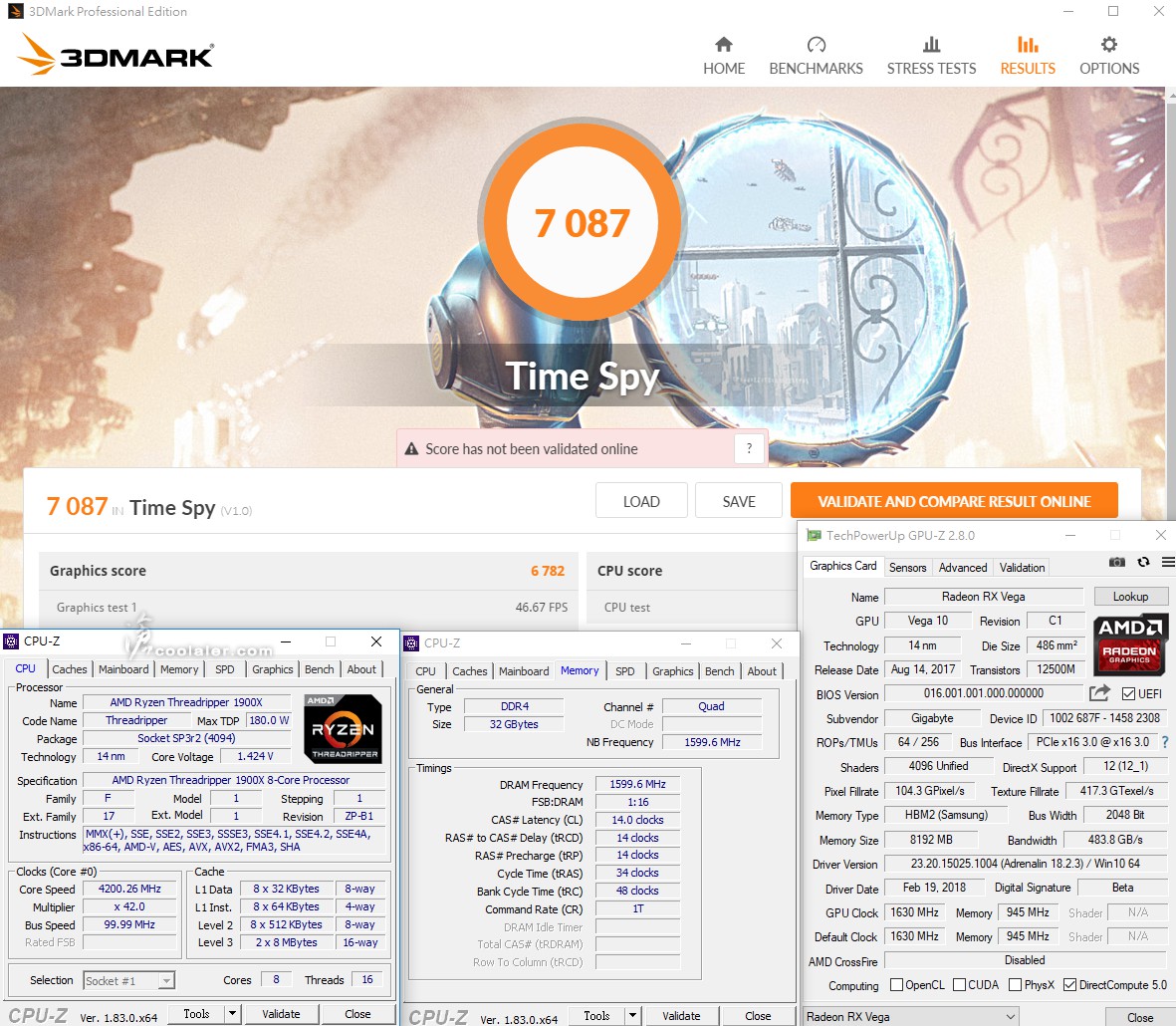Open the Sensors tab in GPU-Z
Image resolution: width=1176 pixels, height=1026 pixels.
point(907,568)
